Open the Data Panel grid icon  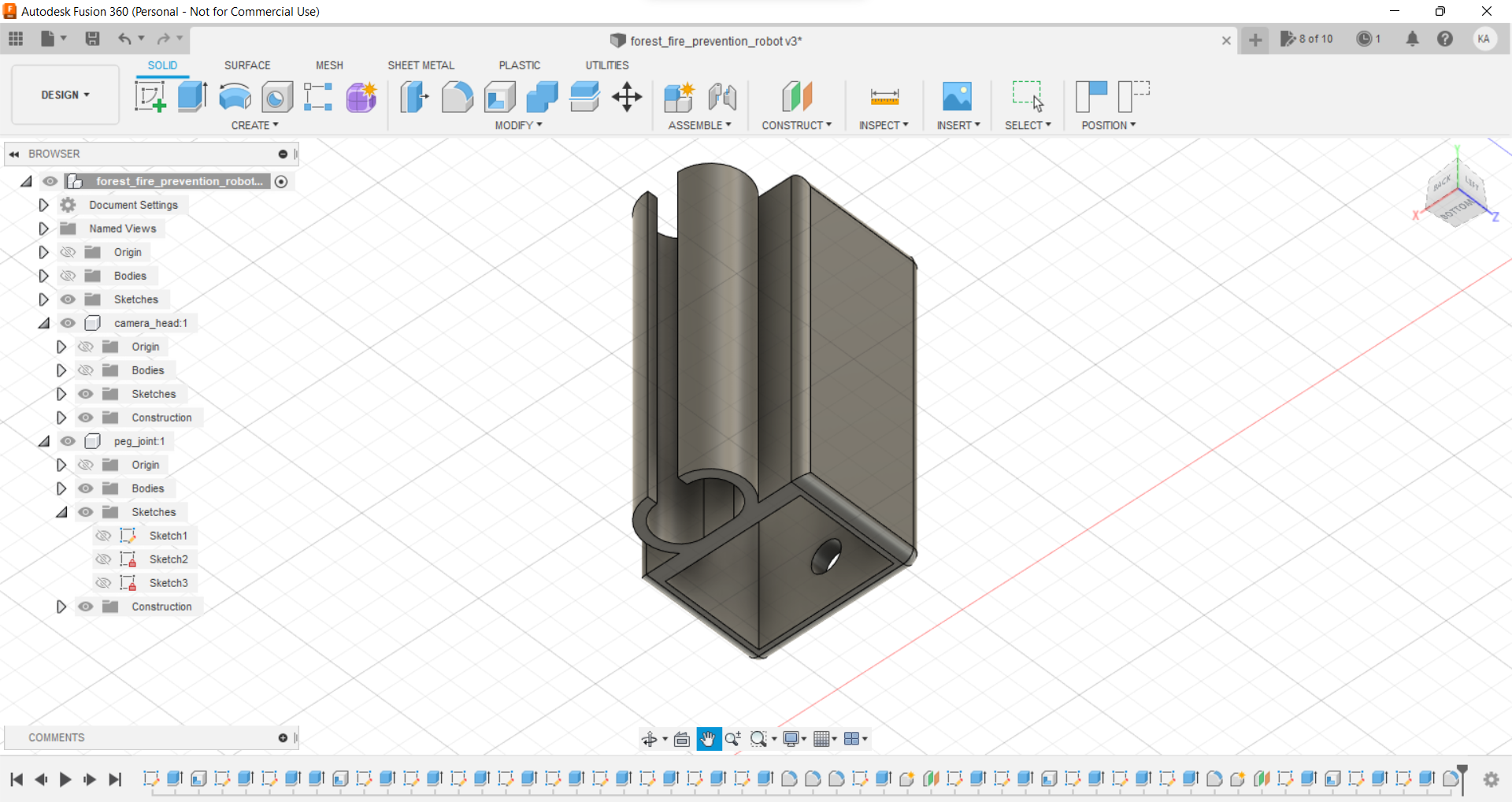tap(16, 39)
